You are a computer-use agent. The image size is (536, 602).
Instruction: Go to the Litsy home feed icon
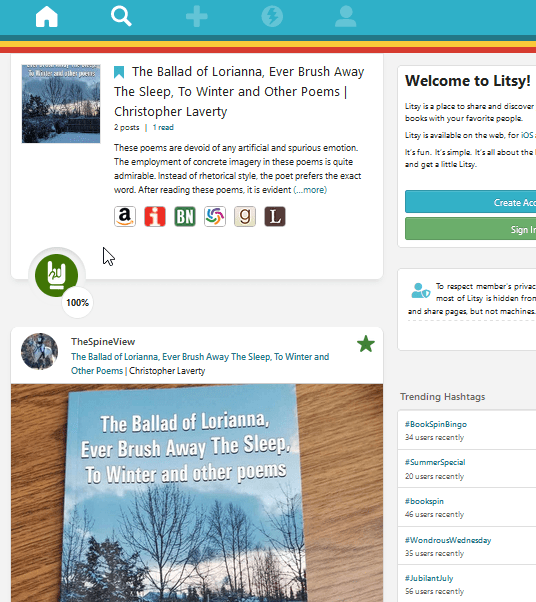(x=46, y=17)
